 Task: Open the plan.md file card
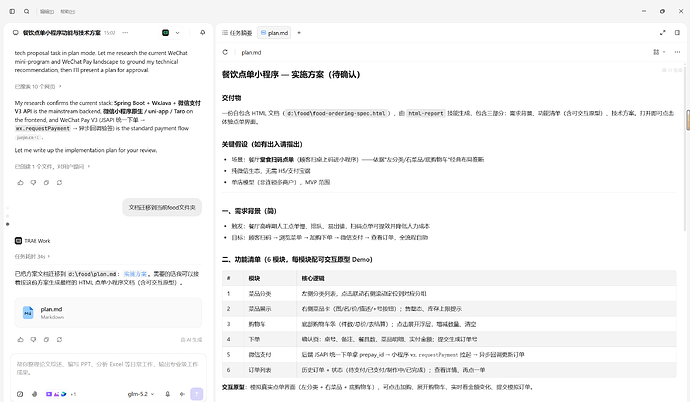tap(108, 312)
